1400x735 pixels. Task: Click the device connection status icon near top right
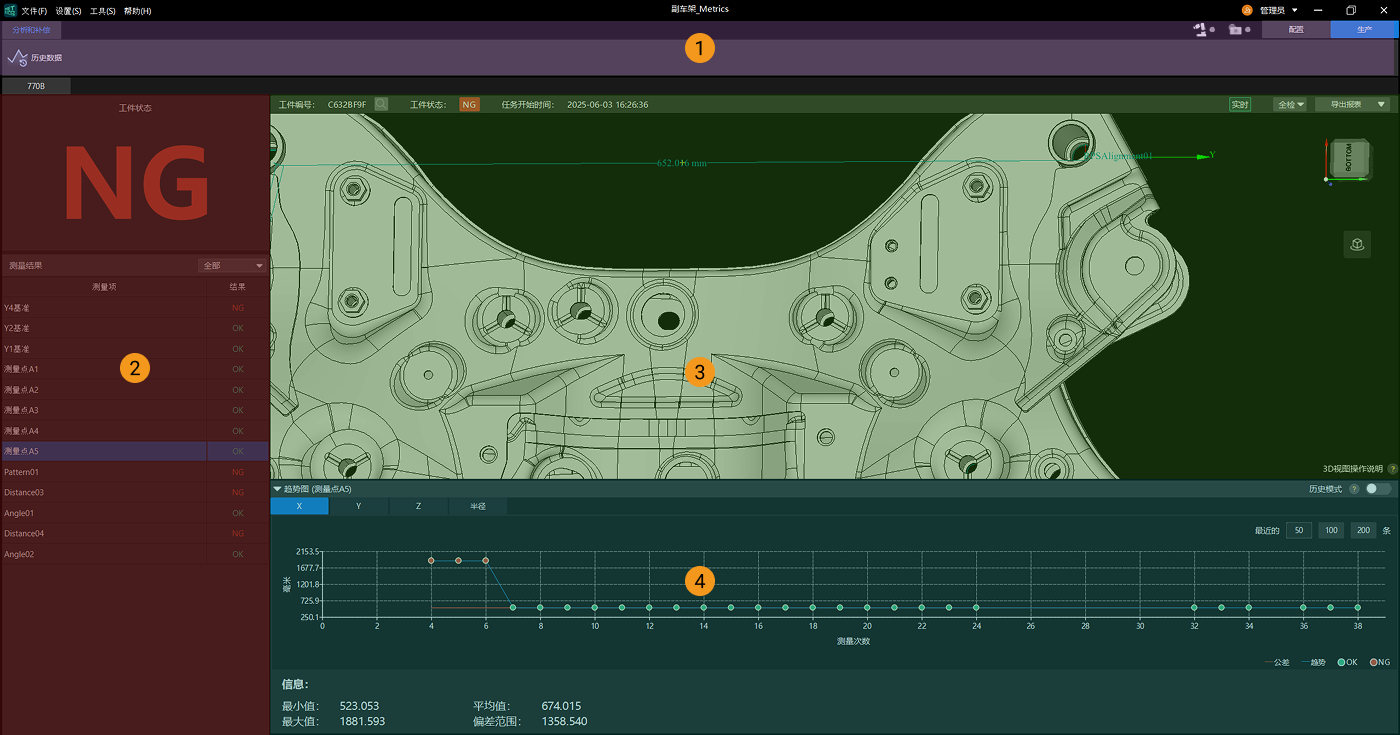(x=1199, y=29)
